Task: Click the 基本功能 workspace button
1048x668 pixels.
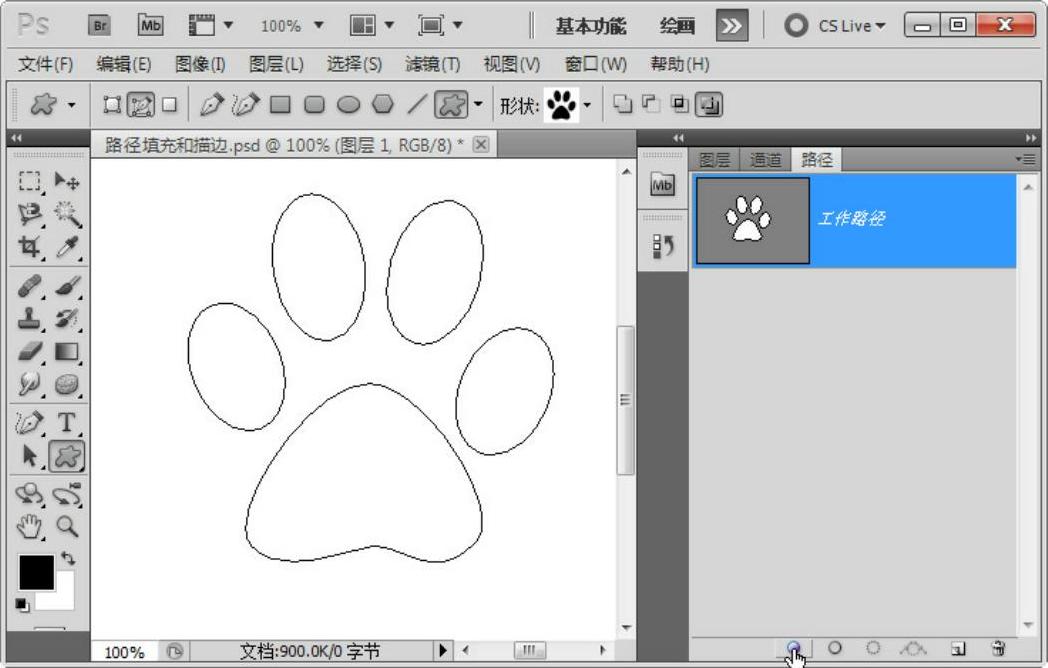Action: [x=591, y=26]
